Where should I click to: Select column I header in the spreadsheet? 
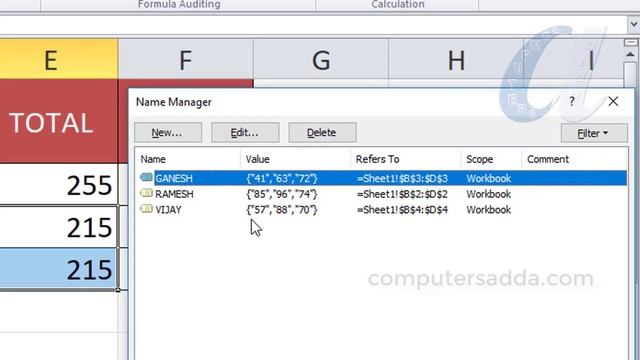click(x=573, y=59)
